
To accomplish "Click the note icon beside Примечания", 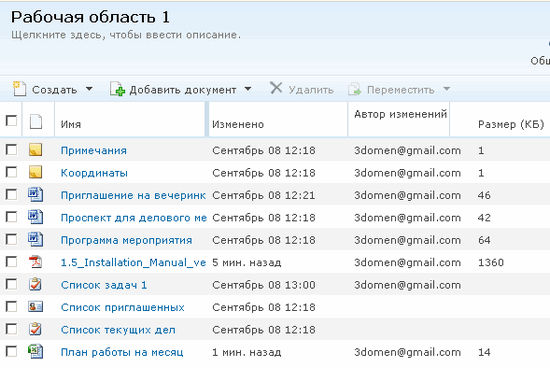I will click(x=35, y=149).
